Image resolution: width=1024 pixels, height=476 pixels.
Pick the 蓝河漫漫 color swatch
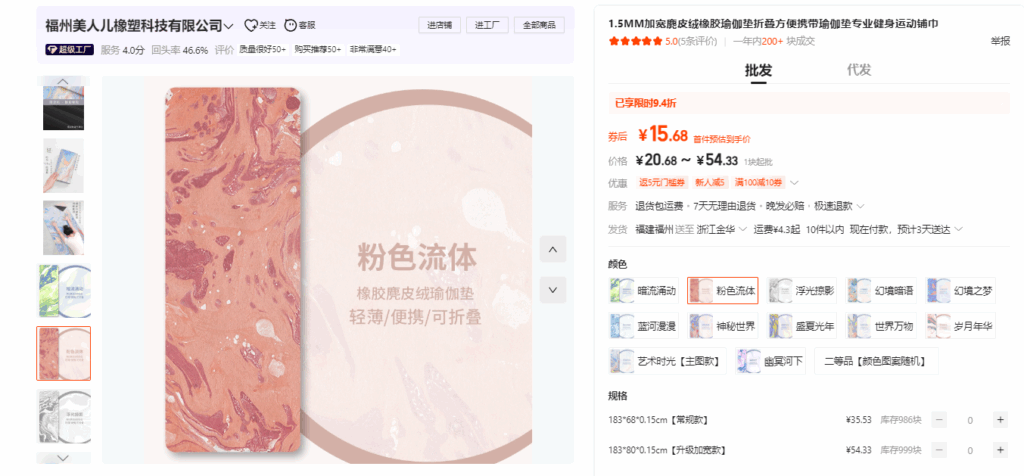coord(644,326)
